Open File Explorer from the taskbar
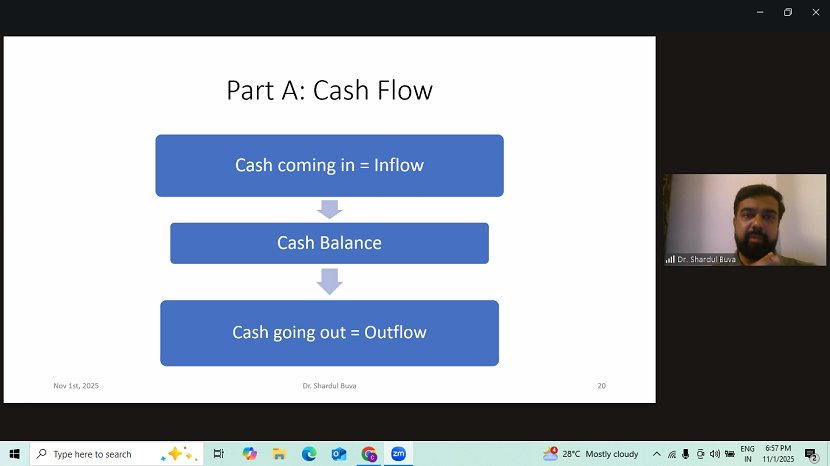 280,454
